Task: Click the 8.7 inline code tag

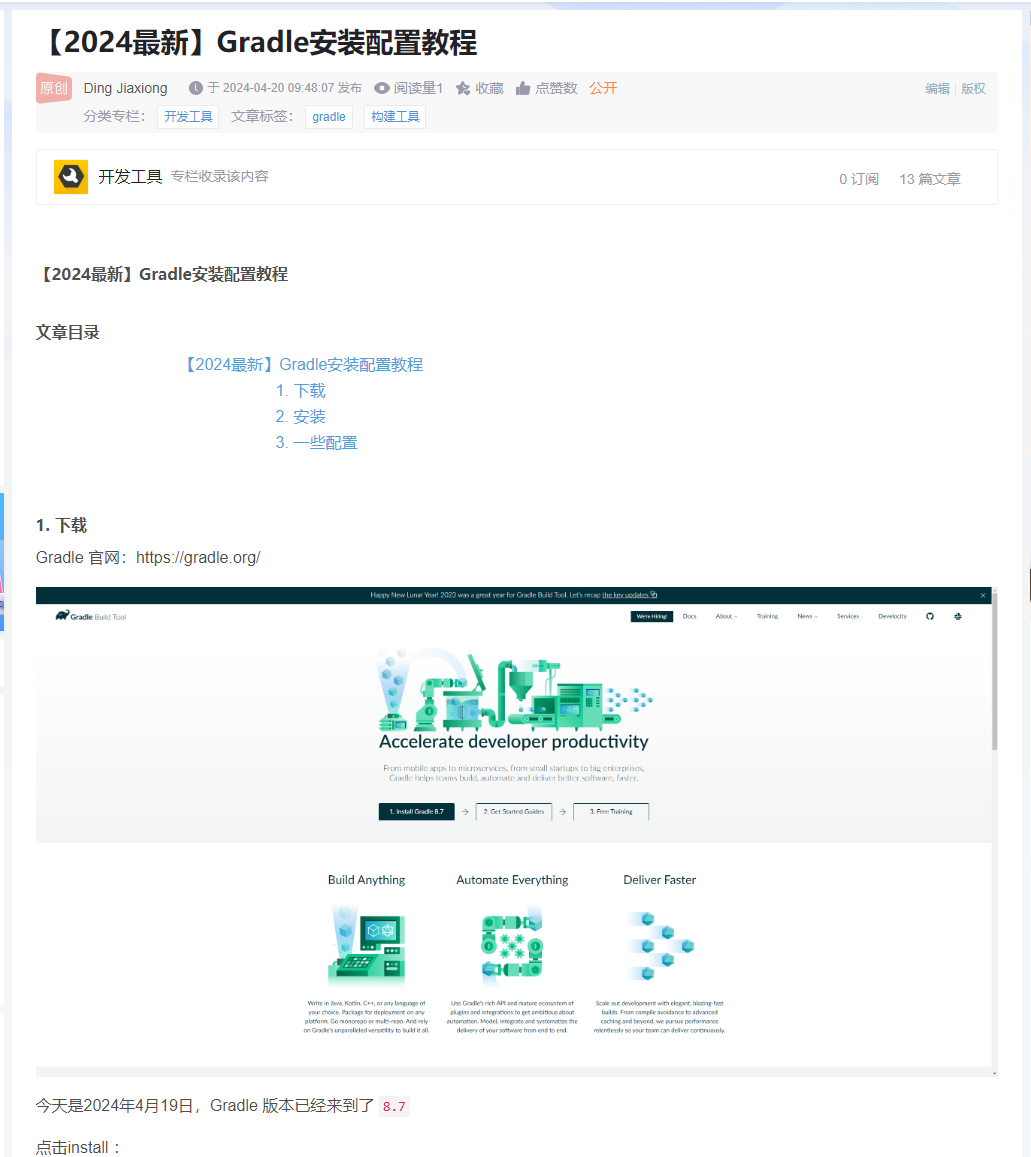Action: point(394,1107)
